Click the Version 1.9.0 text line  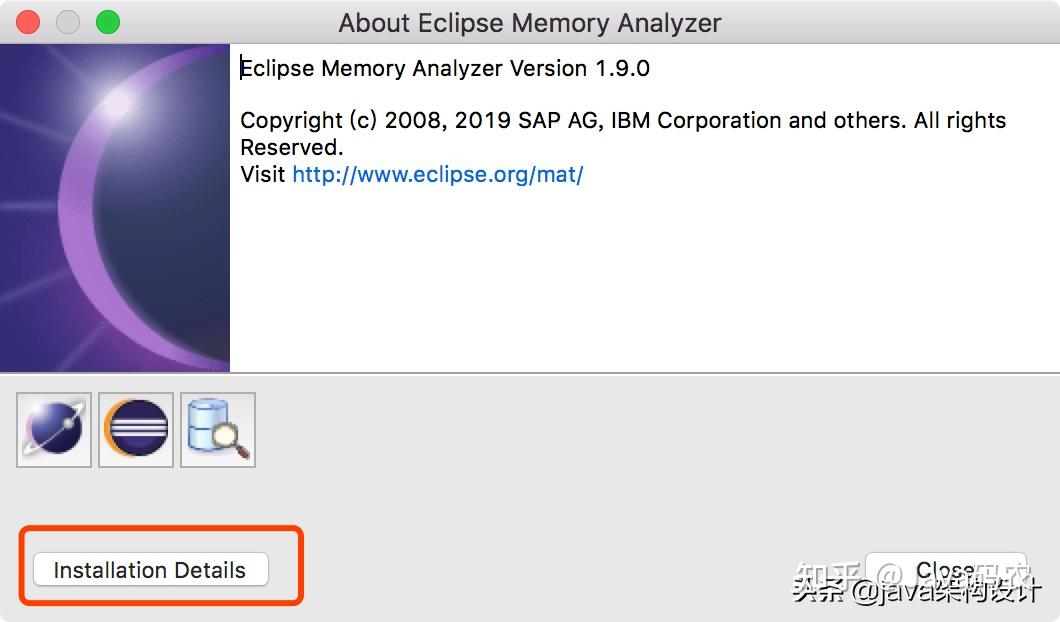[x=445, y=68]
